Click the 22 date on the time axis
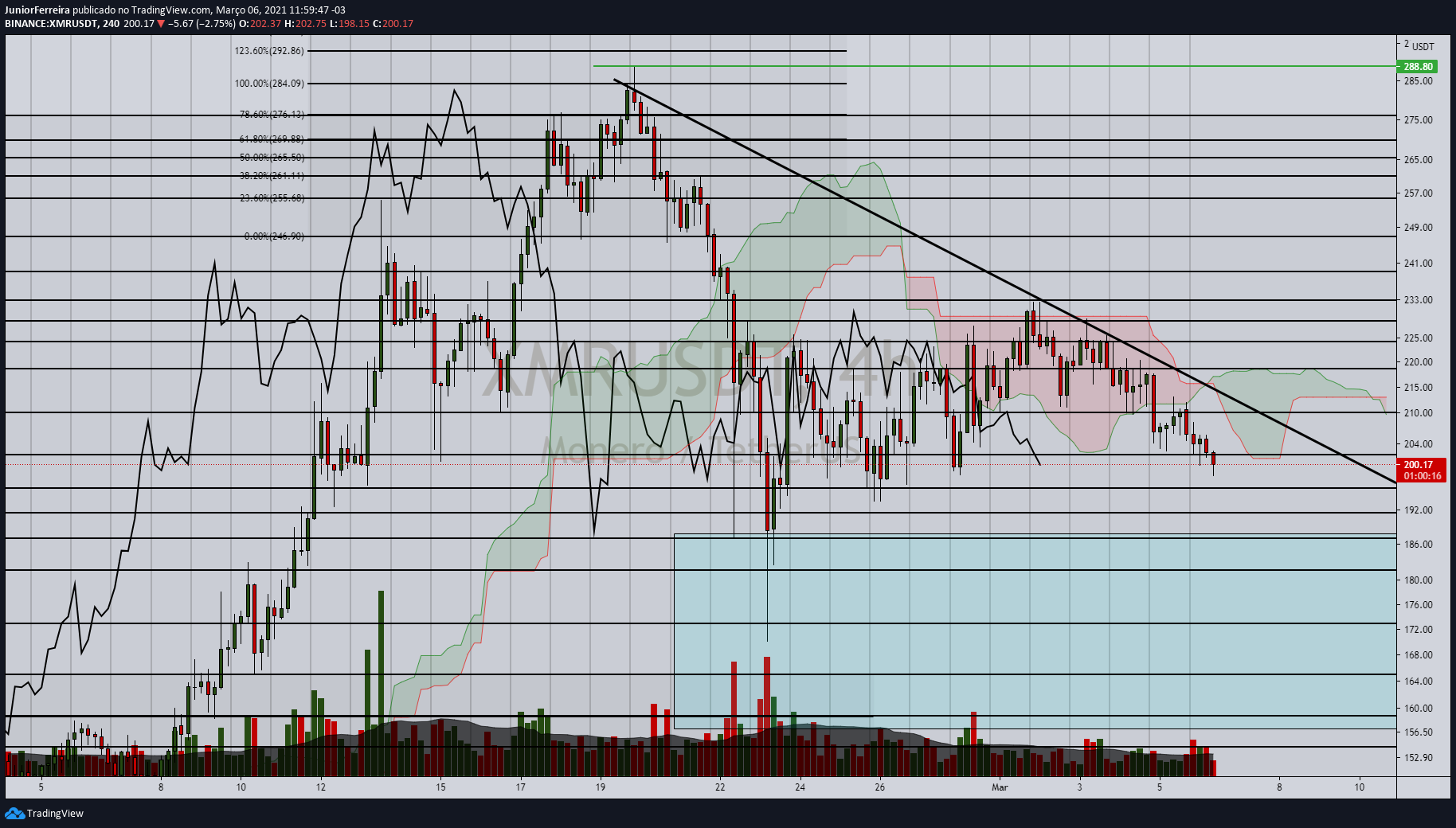The image size is (1456, 828). 720,787
